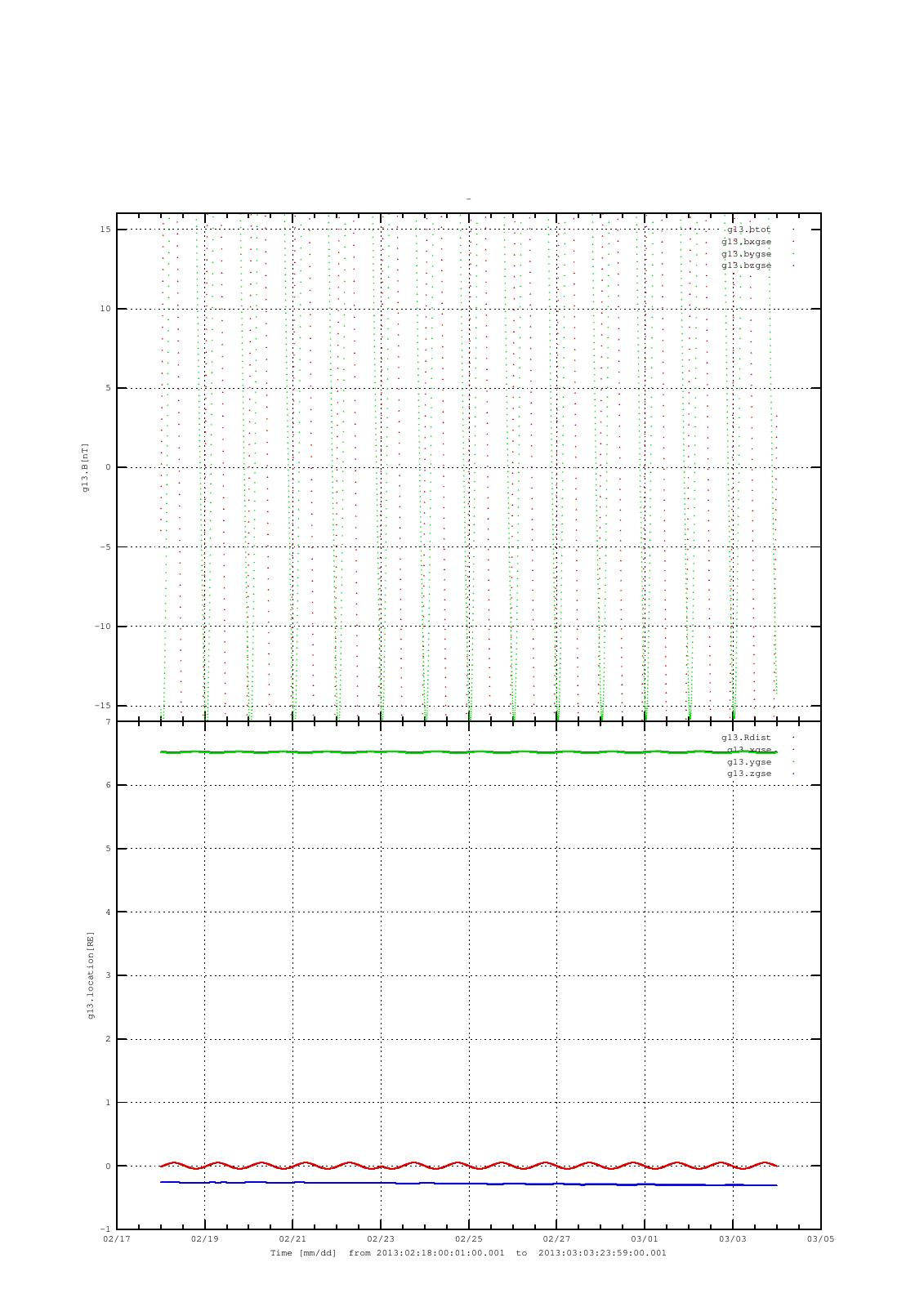Click the g13.xgse legend entry
The image size is (924, 1307).
pos(748,750)
